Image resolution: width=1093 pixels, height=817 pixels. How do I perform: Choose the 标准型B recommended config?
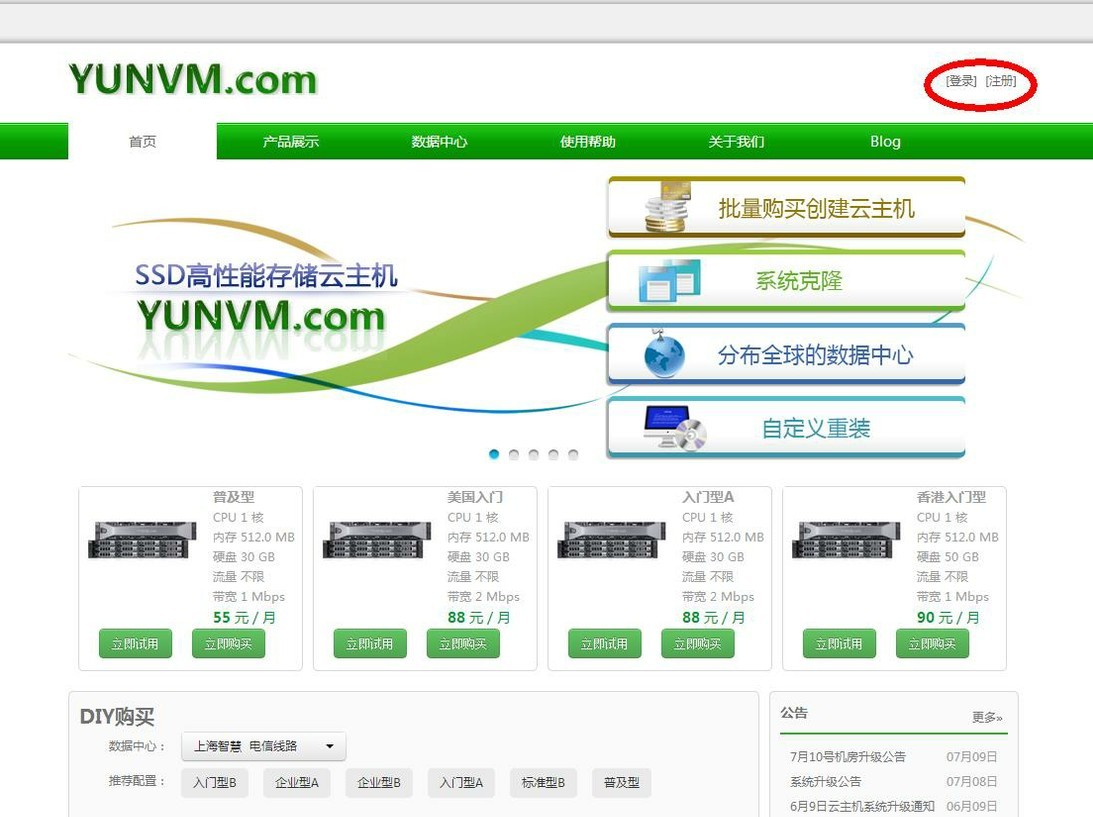544,782
